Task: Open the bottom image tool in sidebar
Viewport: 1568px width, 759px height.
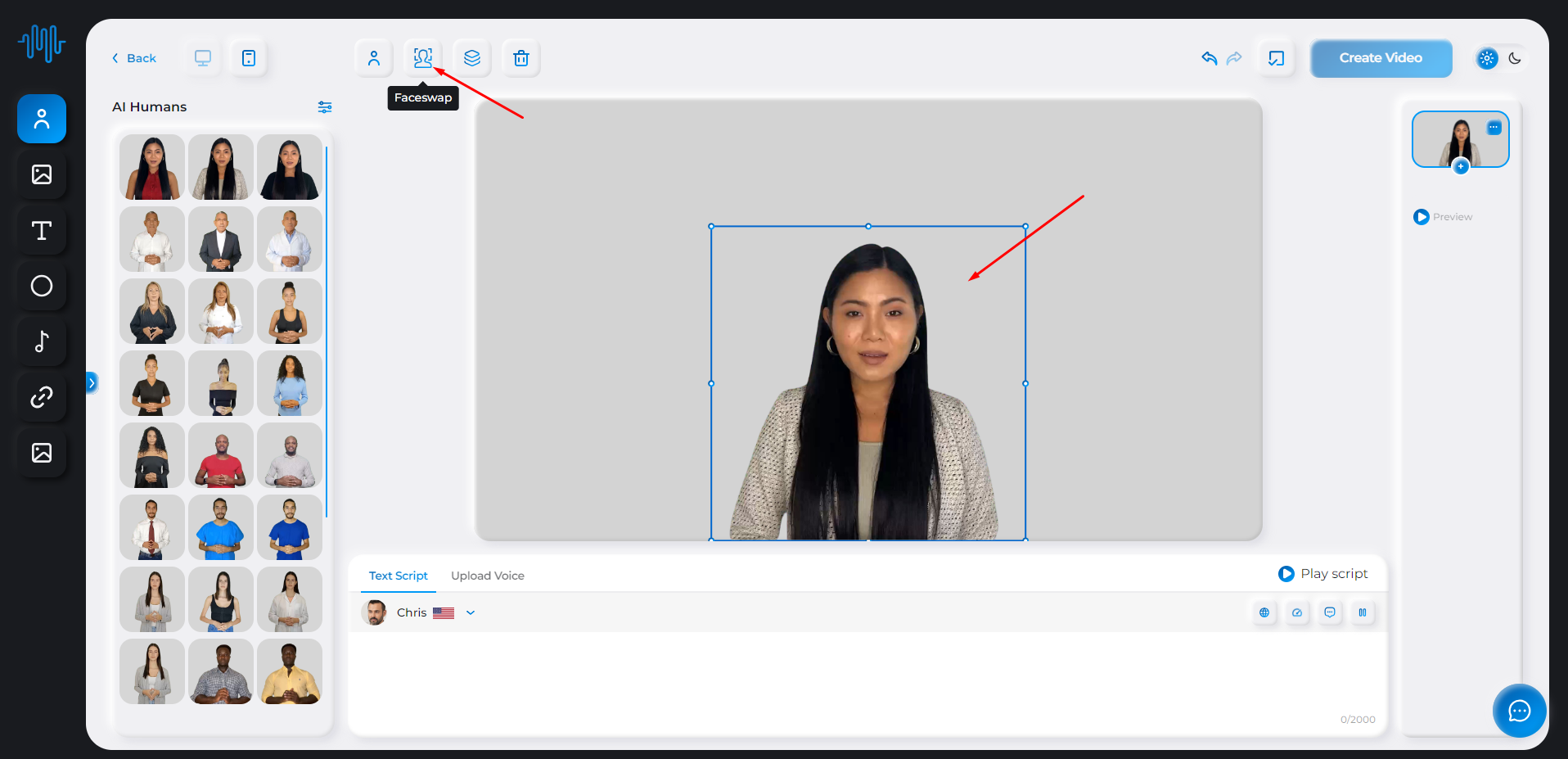Action: pyautogui.click(x=42, y=453)
